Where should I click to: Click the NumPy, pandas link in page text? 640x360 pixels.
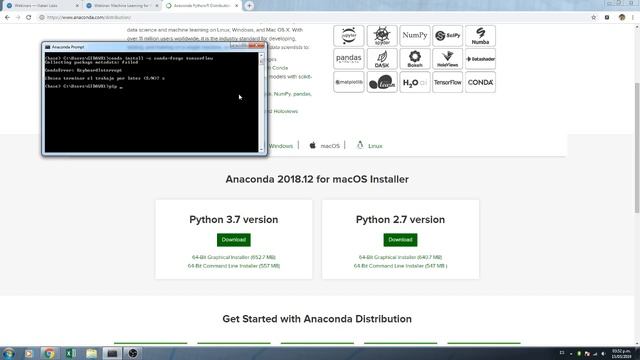tap(293, 94)
